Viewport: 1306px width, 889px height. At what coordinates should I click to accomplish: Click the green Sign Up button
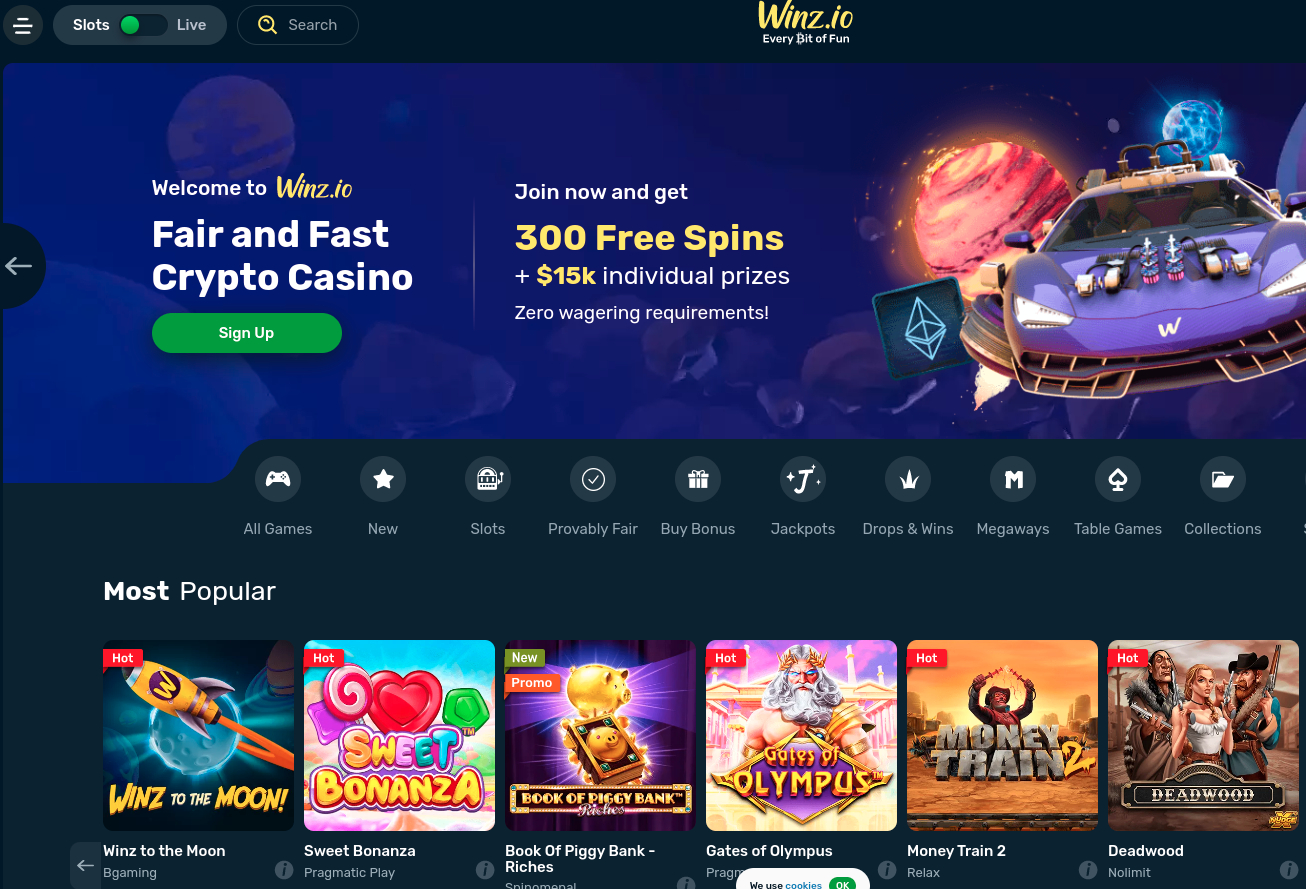click(247, 333)
